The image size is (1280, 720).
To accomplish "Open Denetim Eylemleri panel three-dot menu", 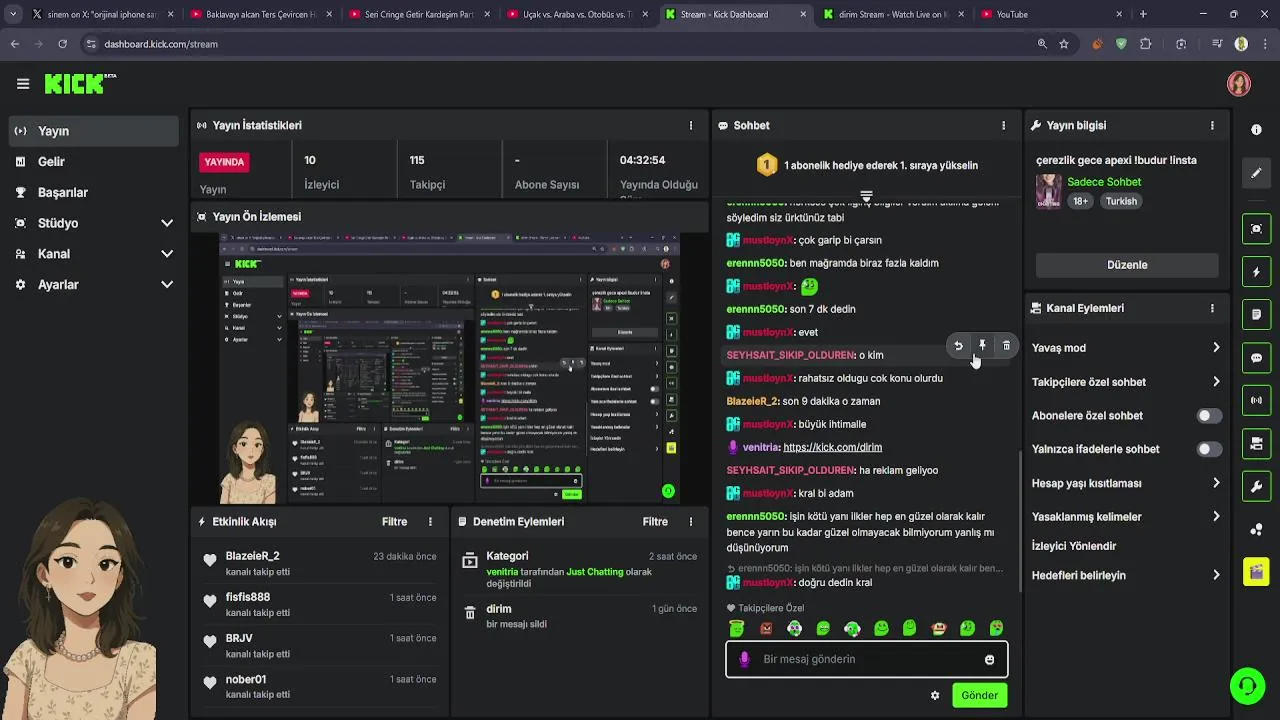I will [x=690, y=521].
